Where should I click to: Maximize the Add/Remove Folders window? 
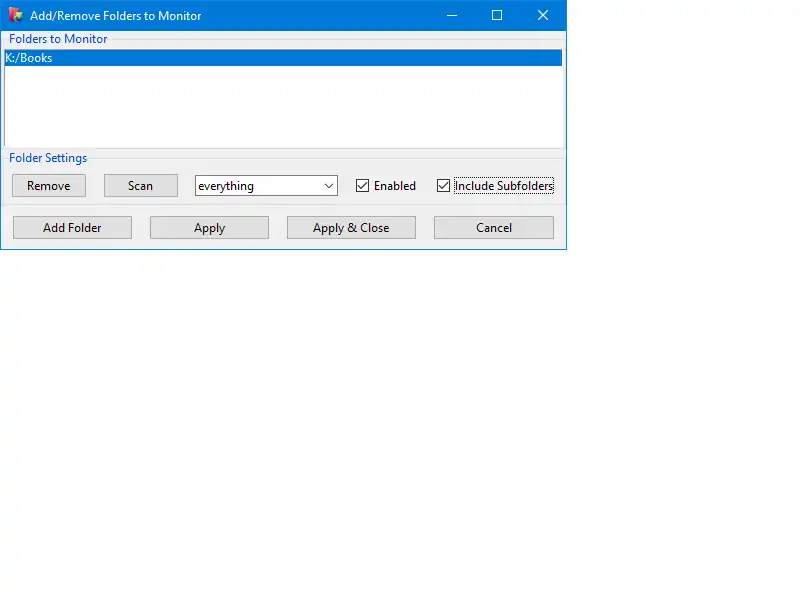[497, 15]
